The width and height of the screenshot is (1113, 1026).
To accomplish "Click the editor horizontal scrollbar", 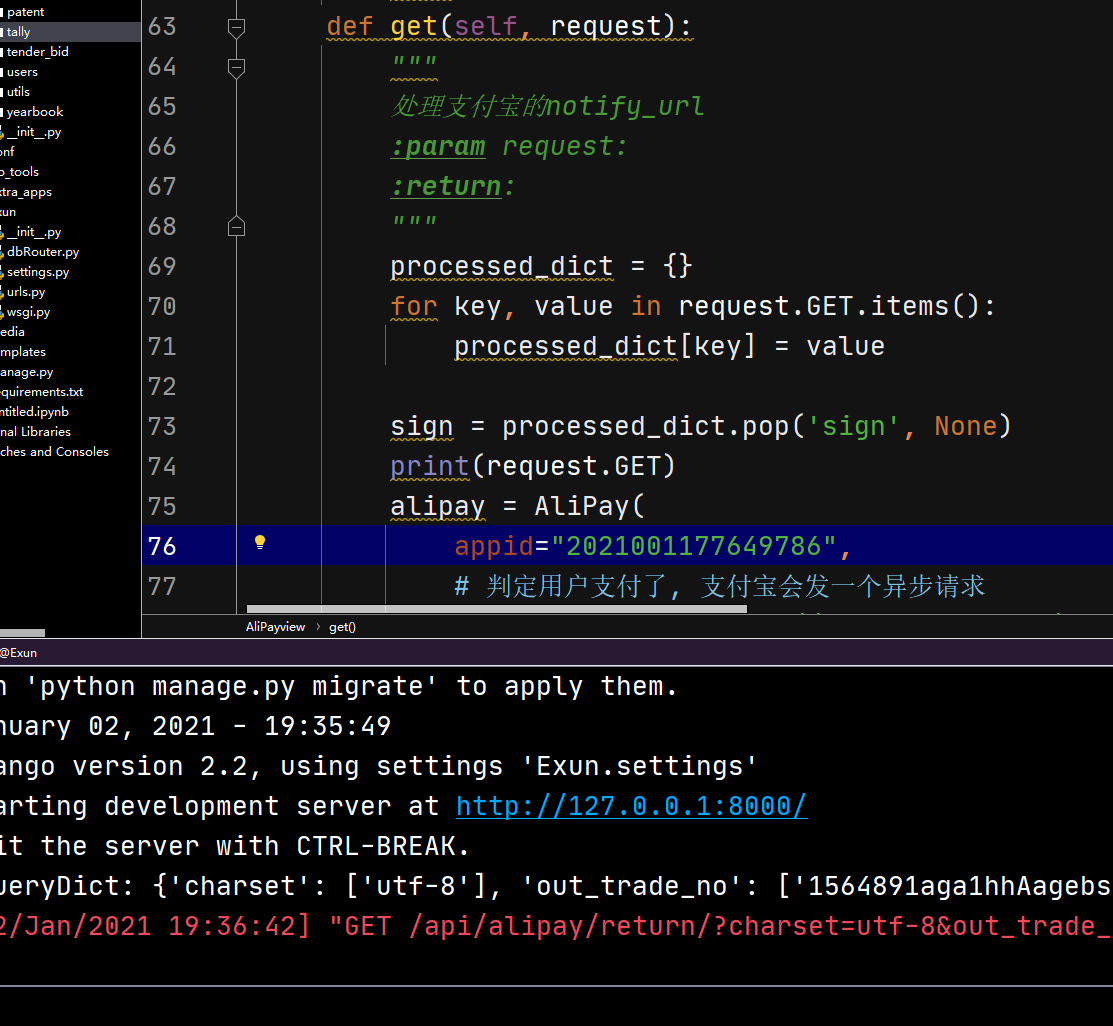I will [496, 608].
